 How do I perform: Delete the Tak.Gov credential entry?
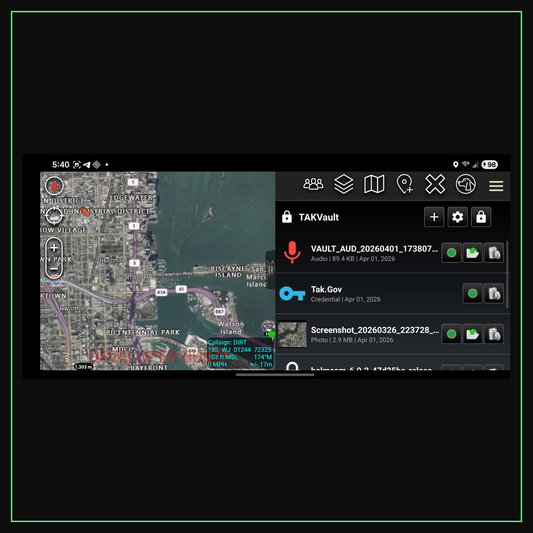click(494, 293)
